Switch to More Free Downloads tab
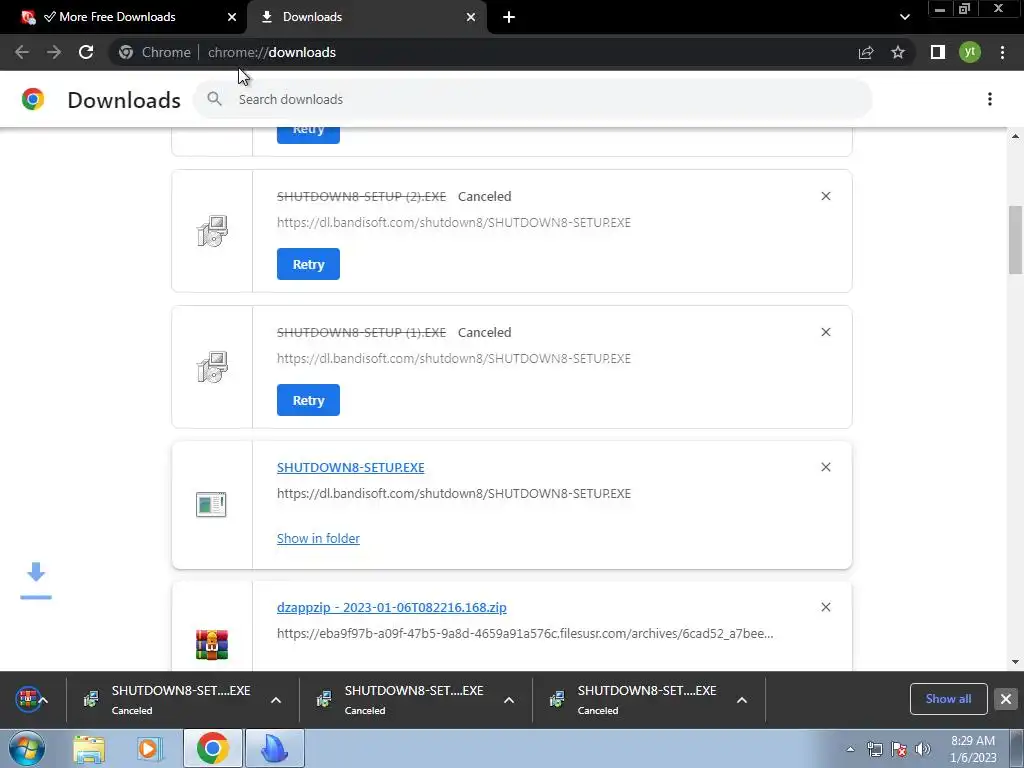This screenshot has width=1024, height=768. [124, 17]
